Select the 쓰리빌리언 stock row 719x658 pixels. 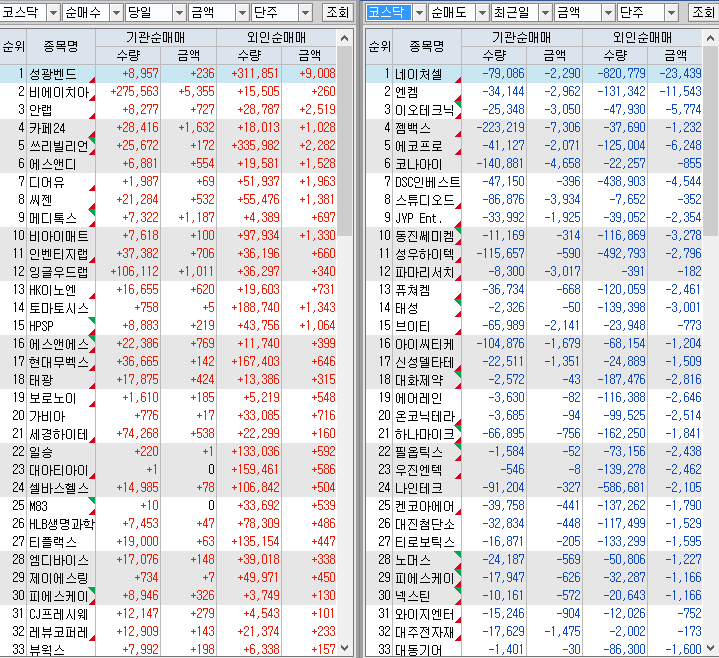pyautogui.click(x=168, y=146)
